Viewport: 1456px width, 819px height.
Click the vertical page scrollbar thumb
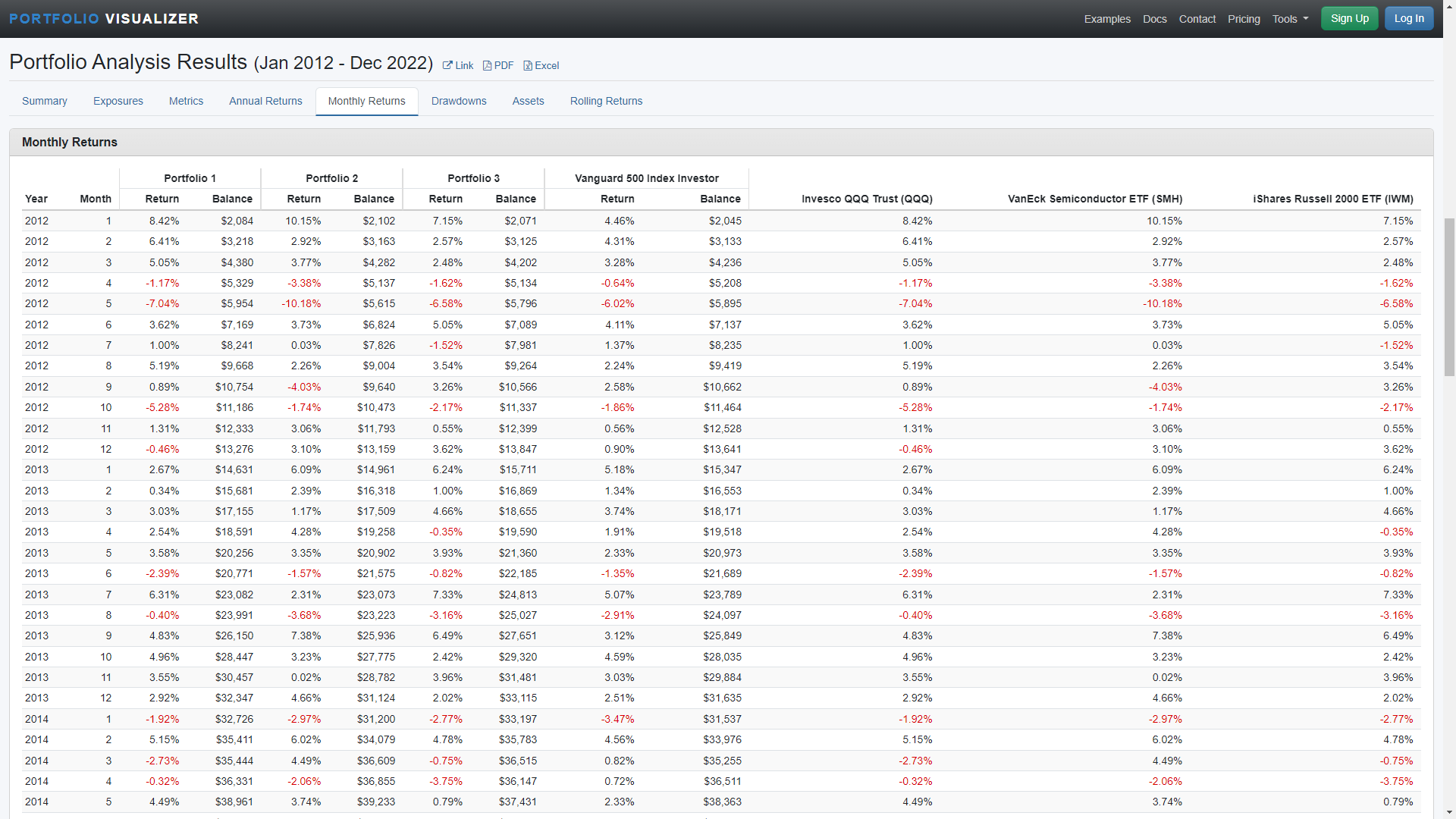tap(1449, 296)
